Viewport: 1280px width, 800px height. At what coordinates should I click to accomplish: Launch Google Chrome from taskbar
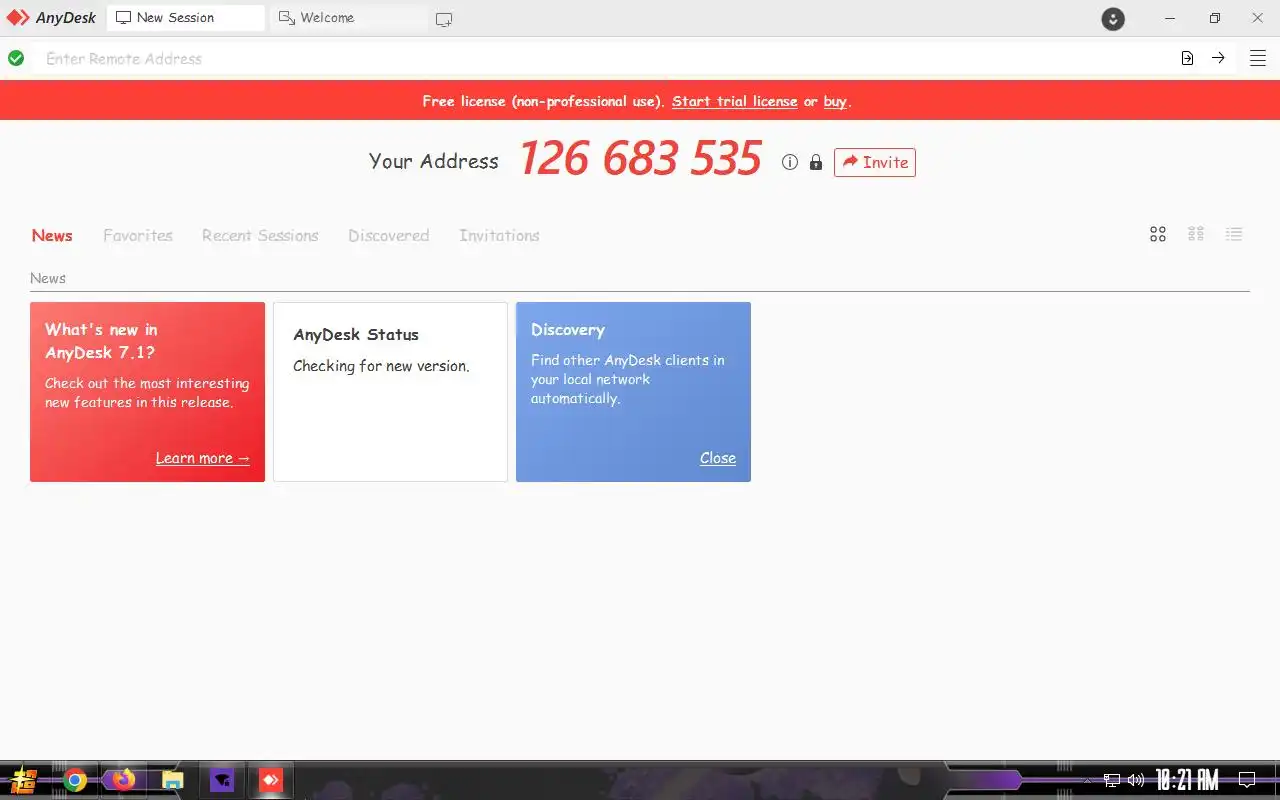[x=75, y=780]
